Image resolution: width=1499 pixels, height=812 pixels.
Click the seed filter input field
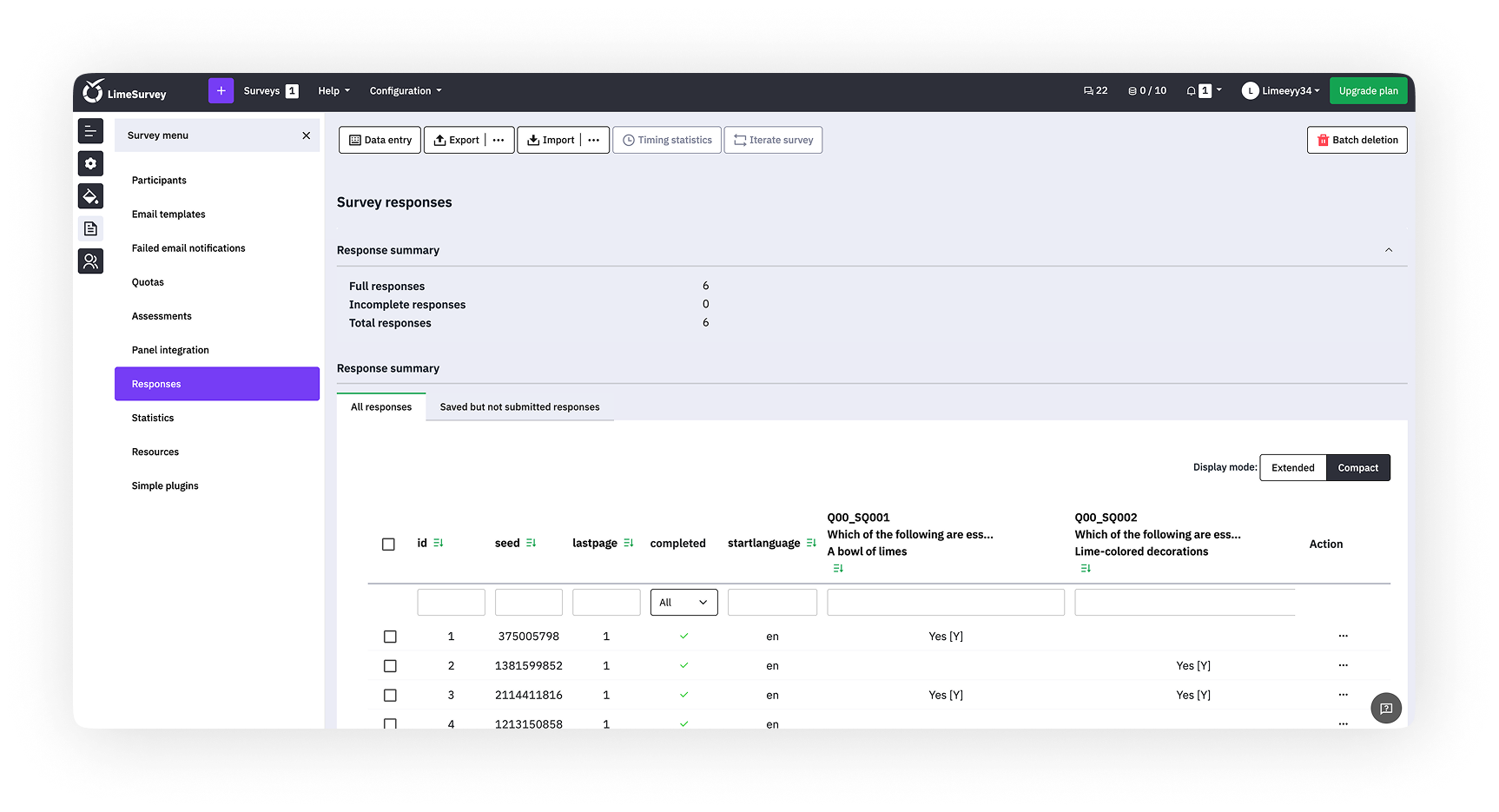(528, 603)
